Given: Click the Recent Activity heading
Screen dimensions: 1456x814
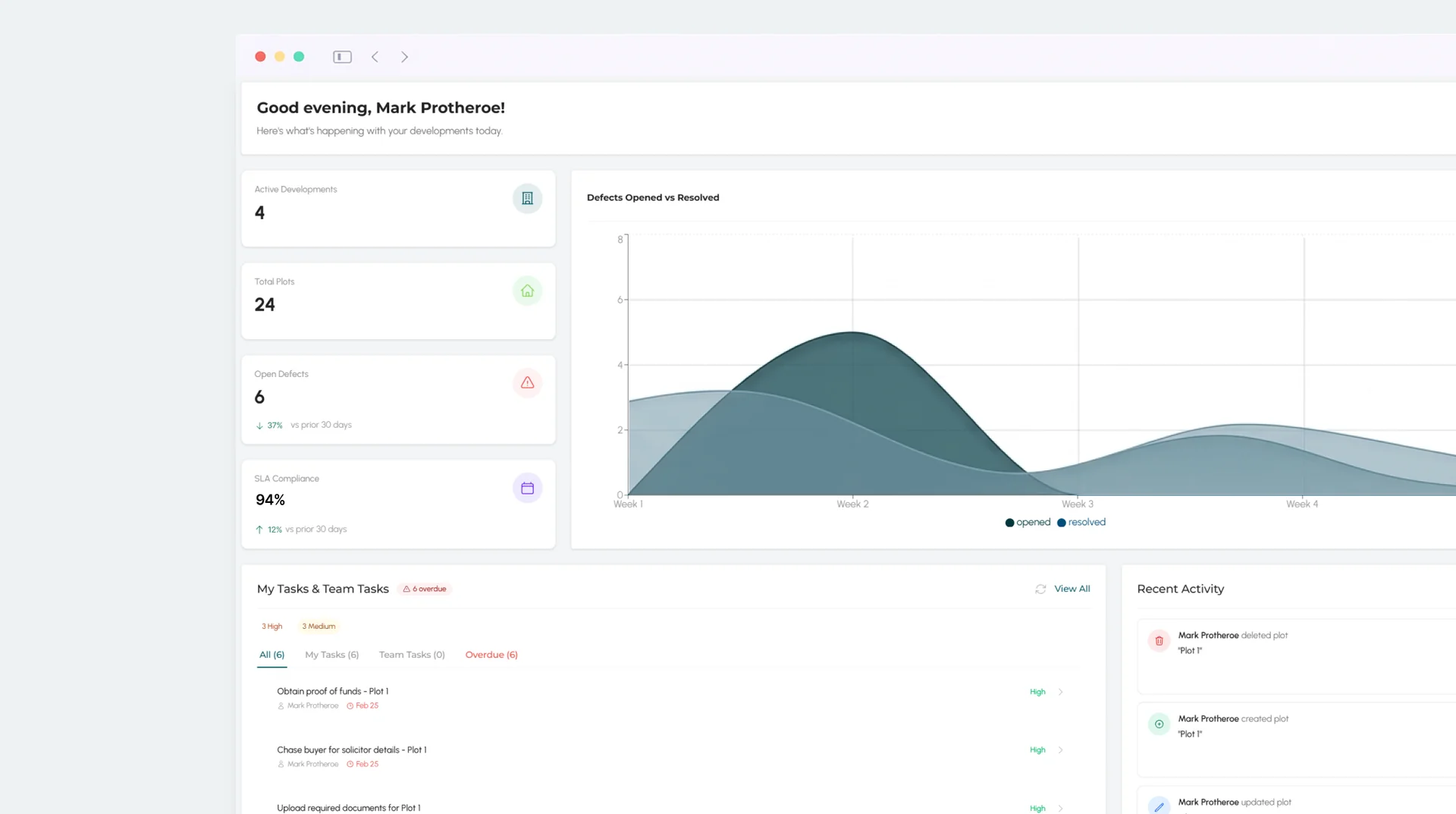Looking at the screenshot, I should (1181, 589).
